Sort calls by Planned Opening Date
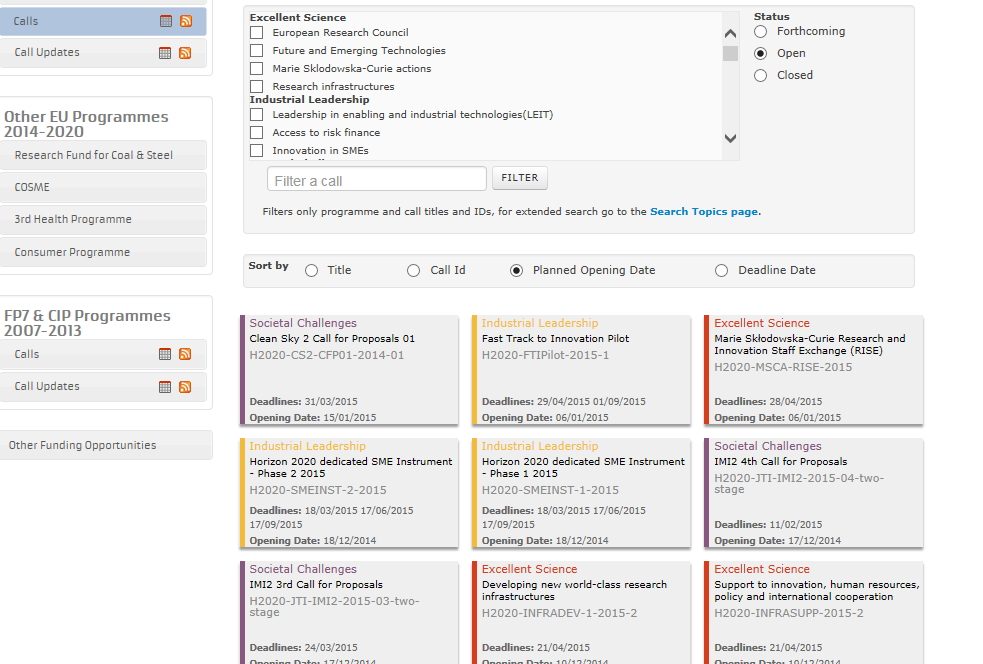Image resolution: width=983 pixels, height=664 pixels. pos(516,271)
